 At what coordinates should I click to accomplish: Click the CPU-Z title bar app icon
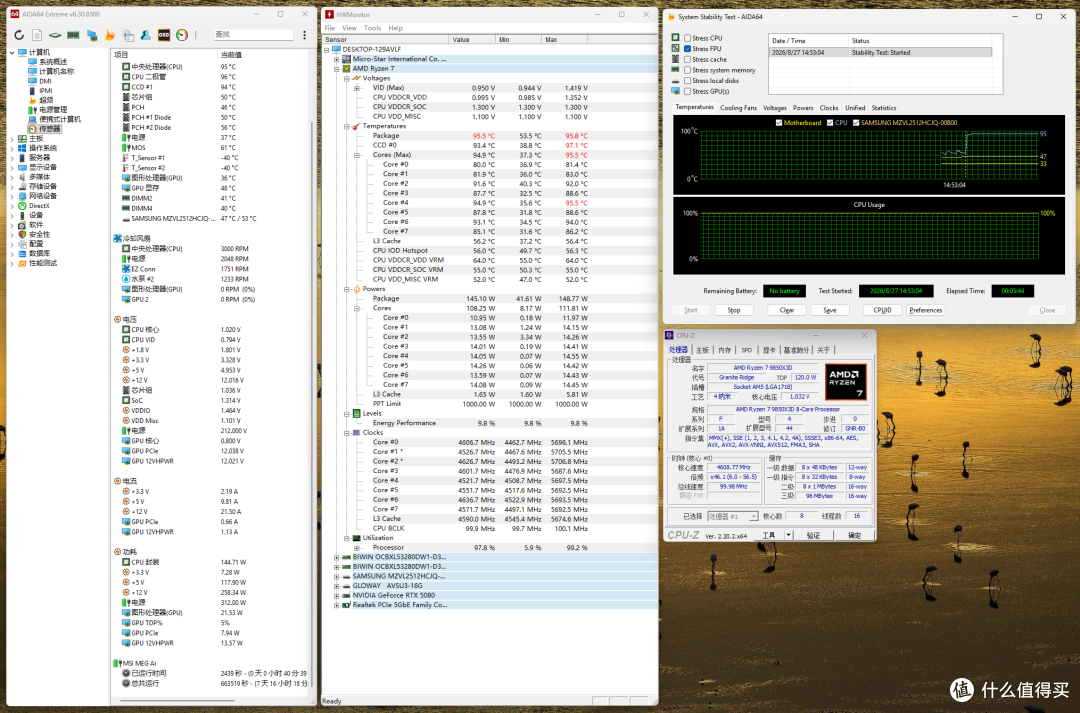click(x=669, y=335)
